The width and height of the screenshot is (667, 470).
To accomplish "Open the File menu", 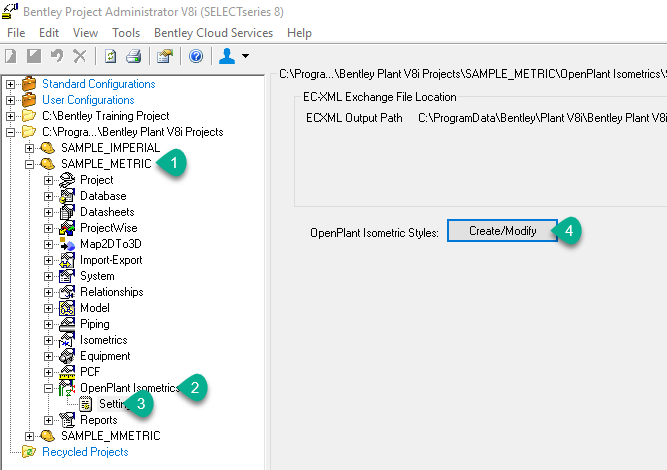I will [x=16, y=33].
